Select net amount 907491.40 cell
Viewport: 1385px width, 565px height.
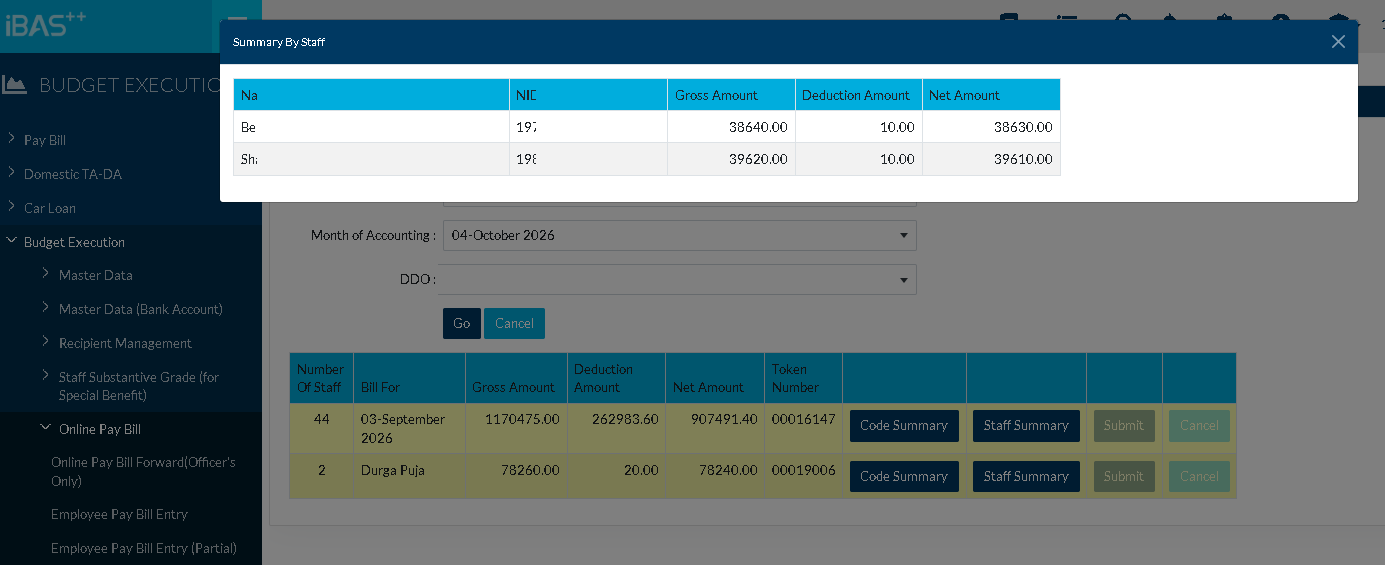point(715,428)
